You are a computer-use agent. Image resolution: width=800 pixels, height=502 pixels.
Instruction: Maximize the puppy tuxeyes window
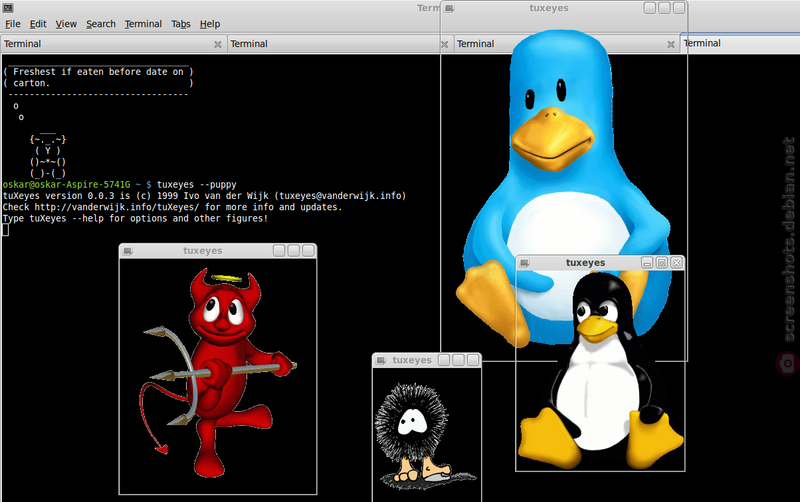tap(458, 360)
